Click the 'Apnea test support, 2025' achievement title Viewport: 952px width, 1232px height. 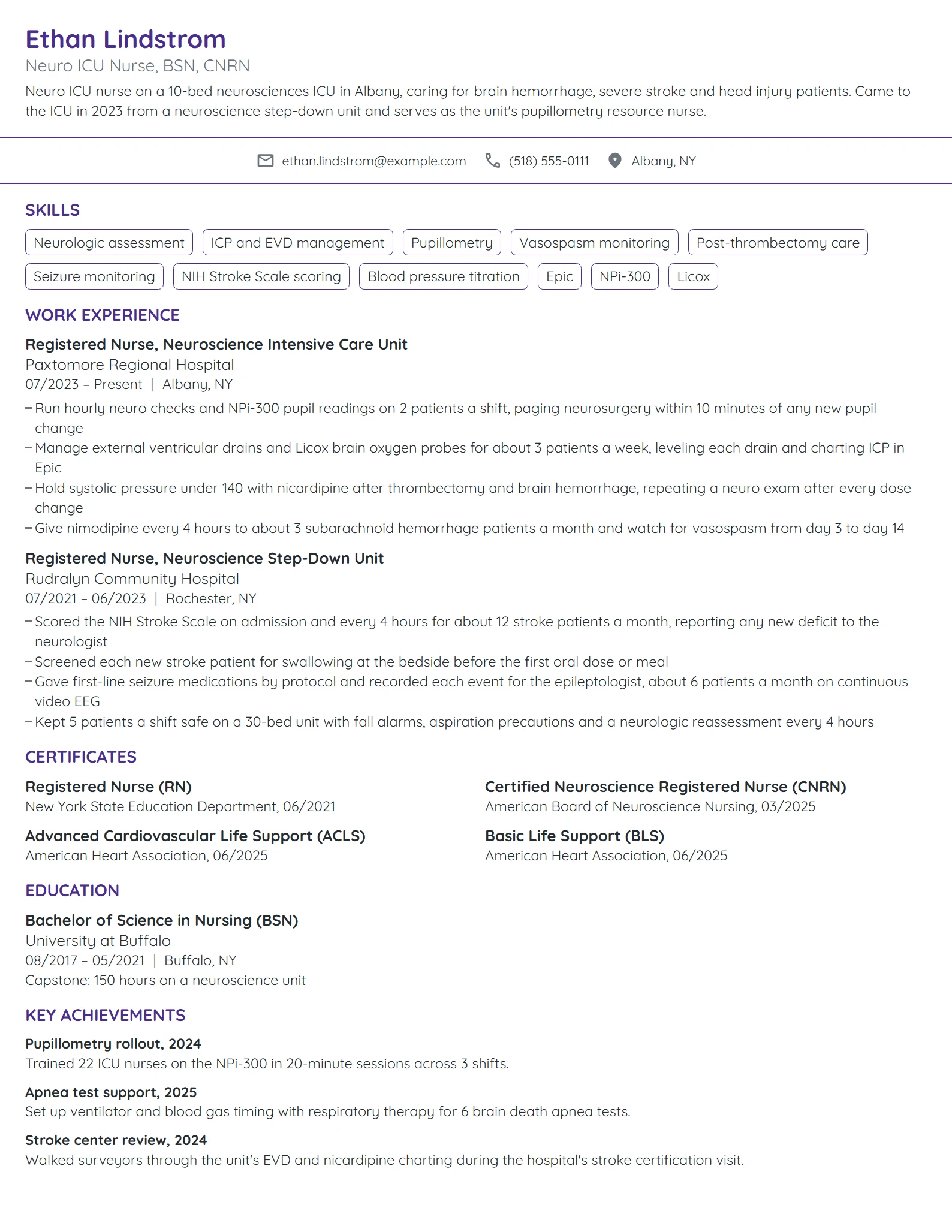pos(111,1093)
